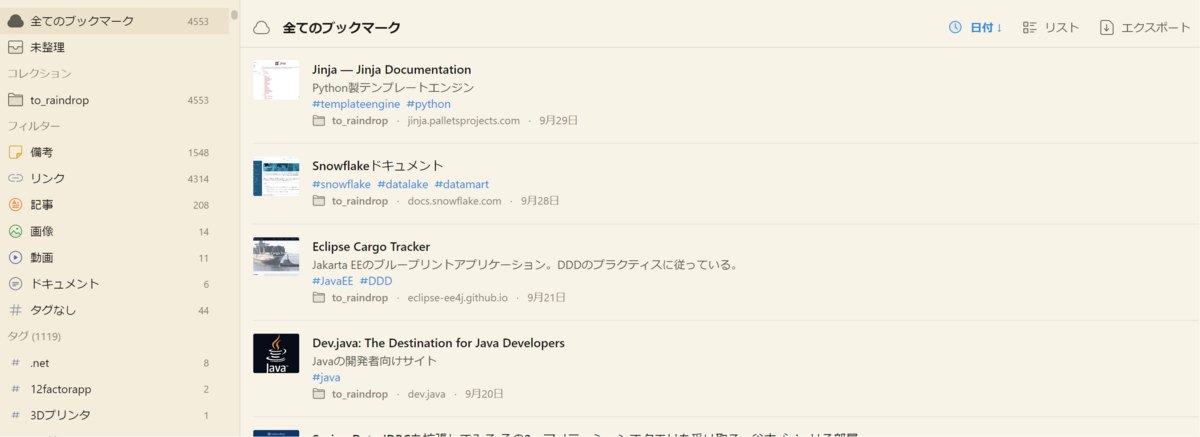Click the 9月29日 date text

(x=559, y=121)
